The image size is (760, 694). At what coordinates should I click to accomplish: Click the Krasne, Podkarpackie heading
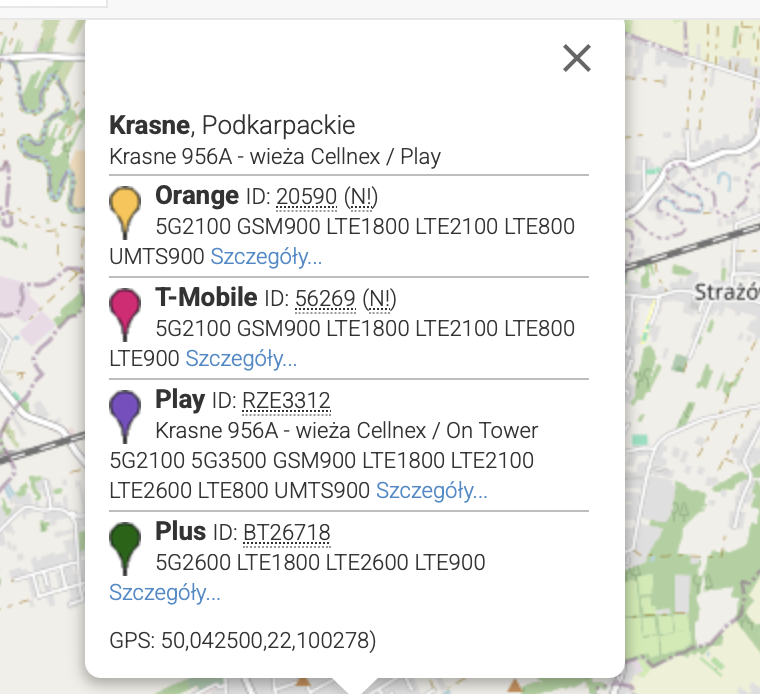232,126
